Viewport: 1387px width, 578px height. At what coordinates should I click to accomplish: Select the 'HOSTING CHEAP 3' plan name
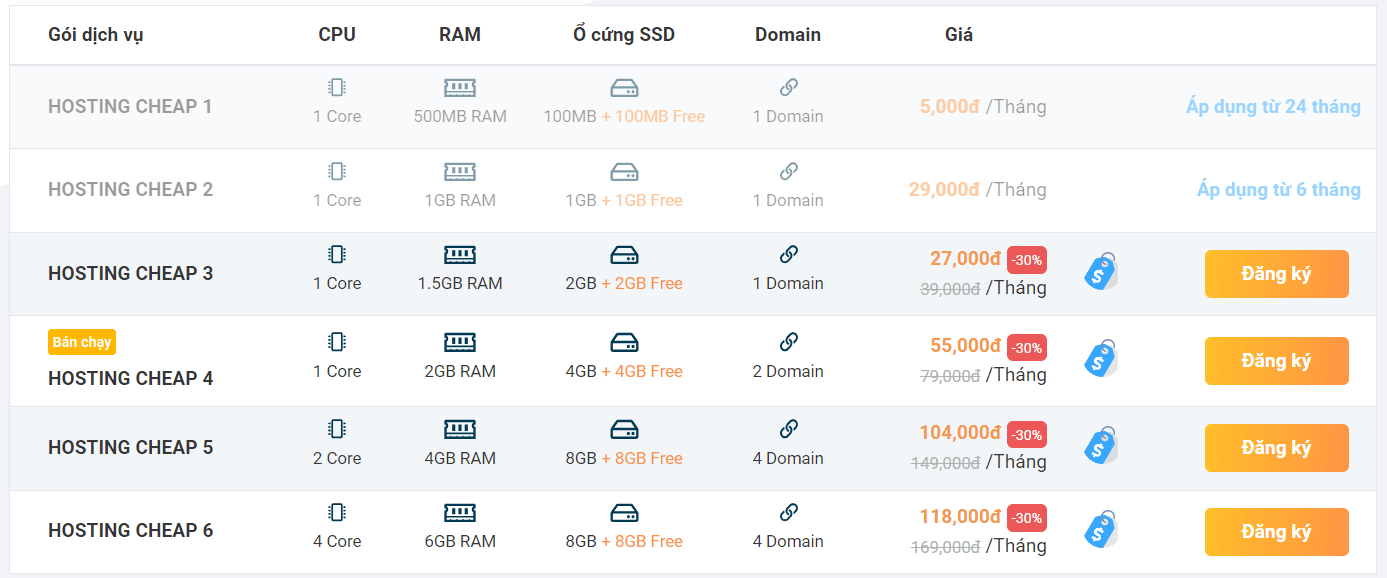click(130, 273)
